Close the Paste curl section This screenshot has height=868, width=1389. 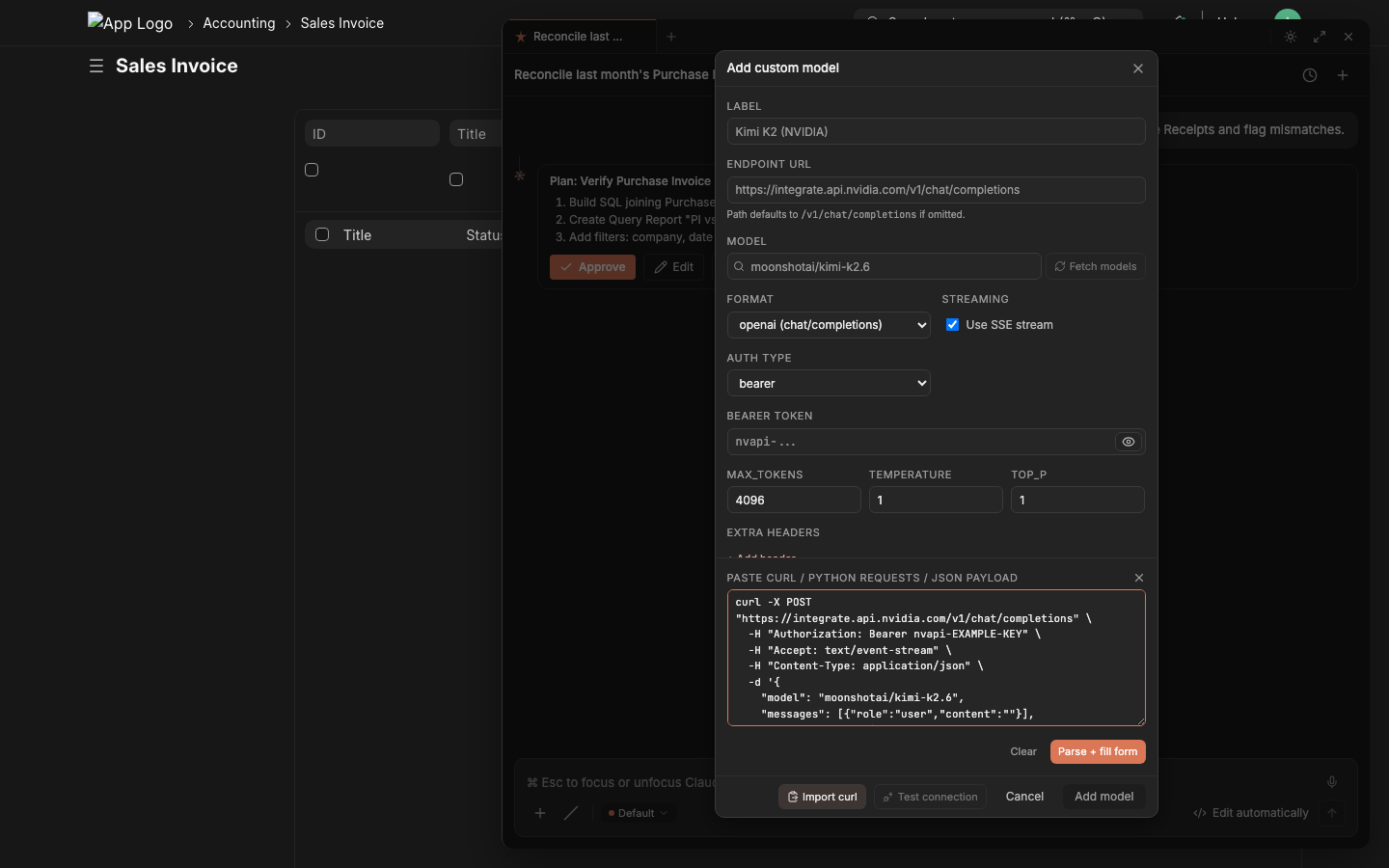coord(1139,578)
